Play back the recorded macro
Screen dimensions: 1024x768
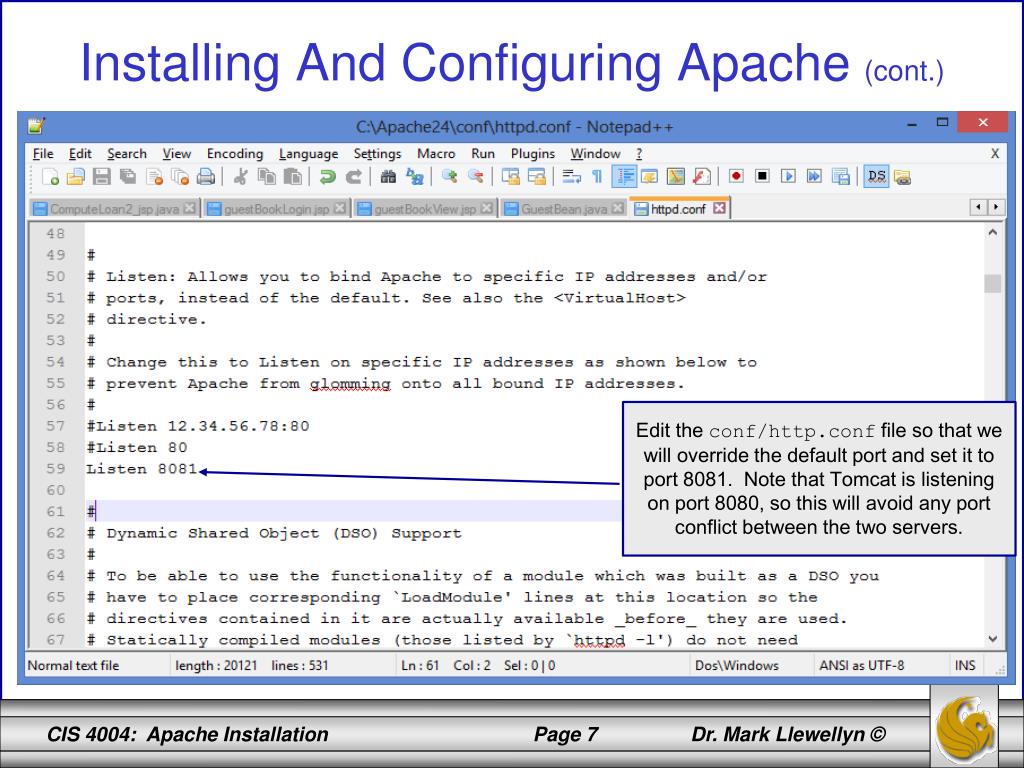pyautogui.click(x=788, y=176)
